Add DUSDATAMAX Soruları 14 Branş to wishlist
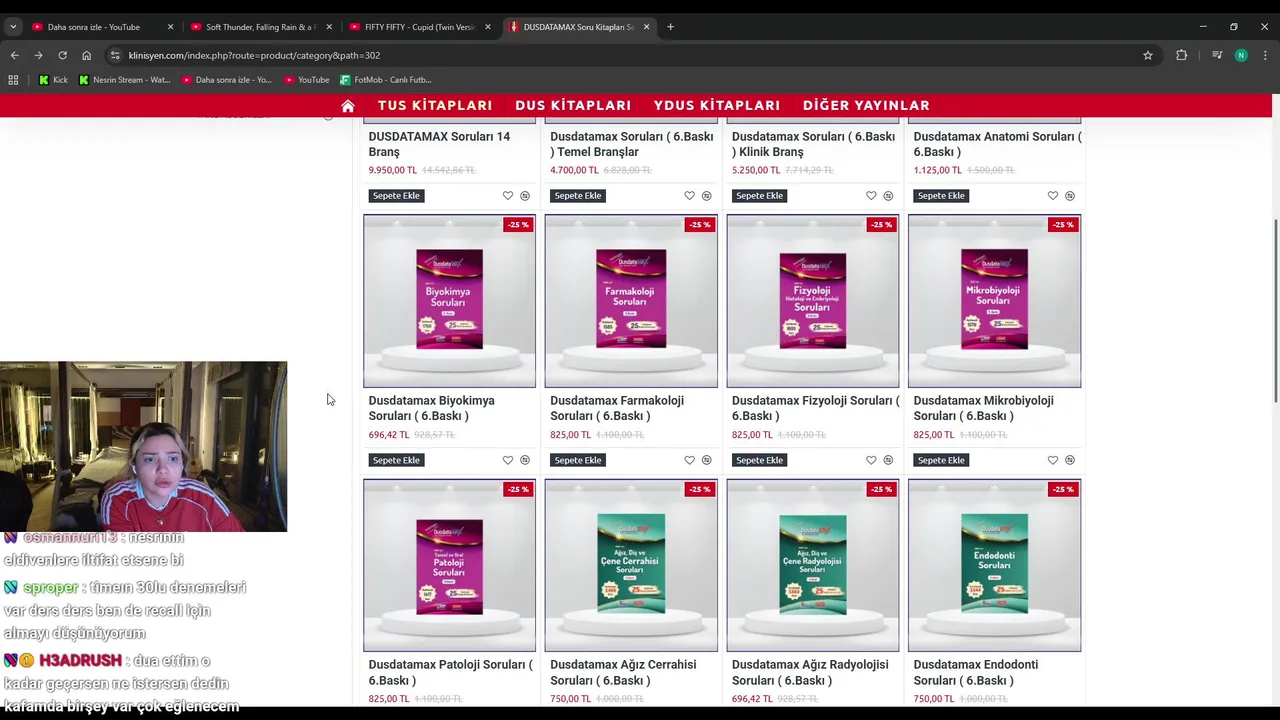The height and width of the screenshot is (720, 1280). tap(508, 196)
